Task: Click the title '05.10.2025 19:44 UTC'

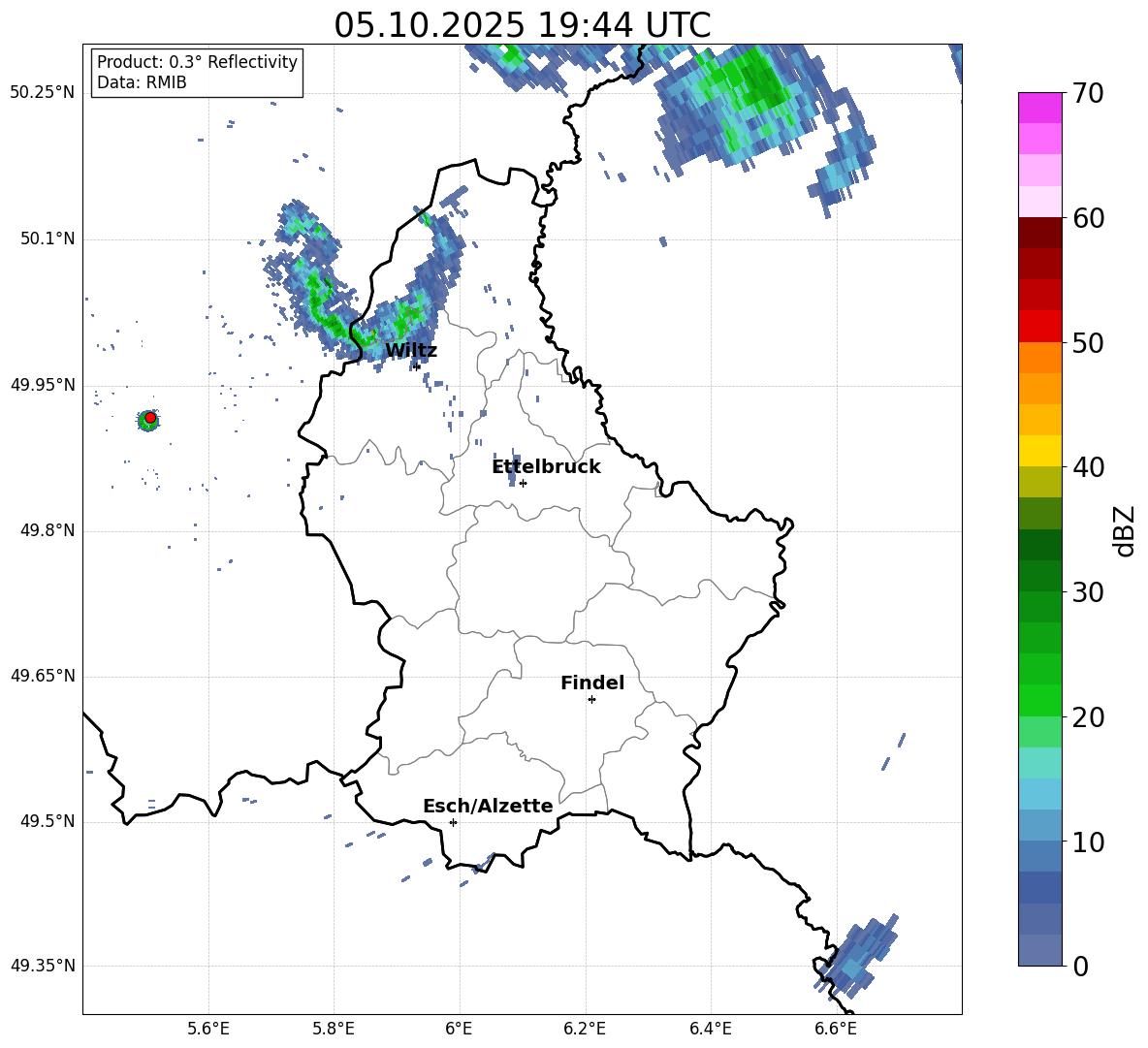Action: pos(522,25)
